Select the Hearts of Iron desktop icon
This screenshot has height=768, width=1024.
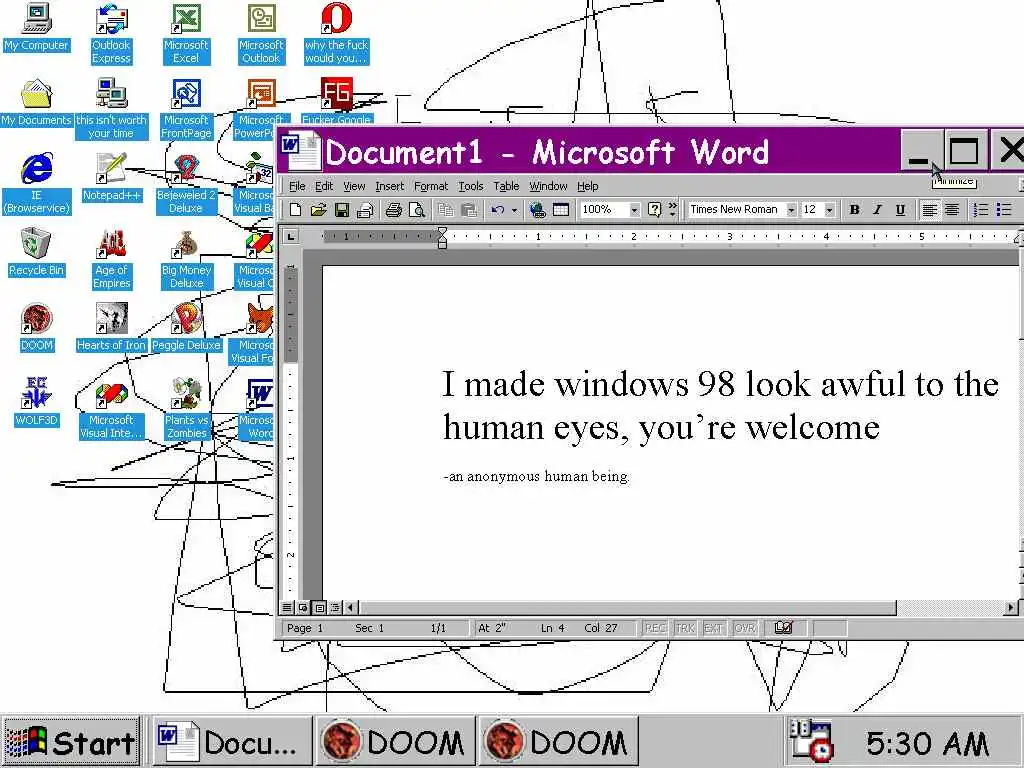coord(111,328)
